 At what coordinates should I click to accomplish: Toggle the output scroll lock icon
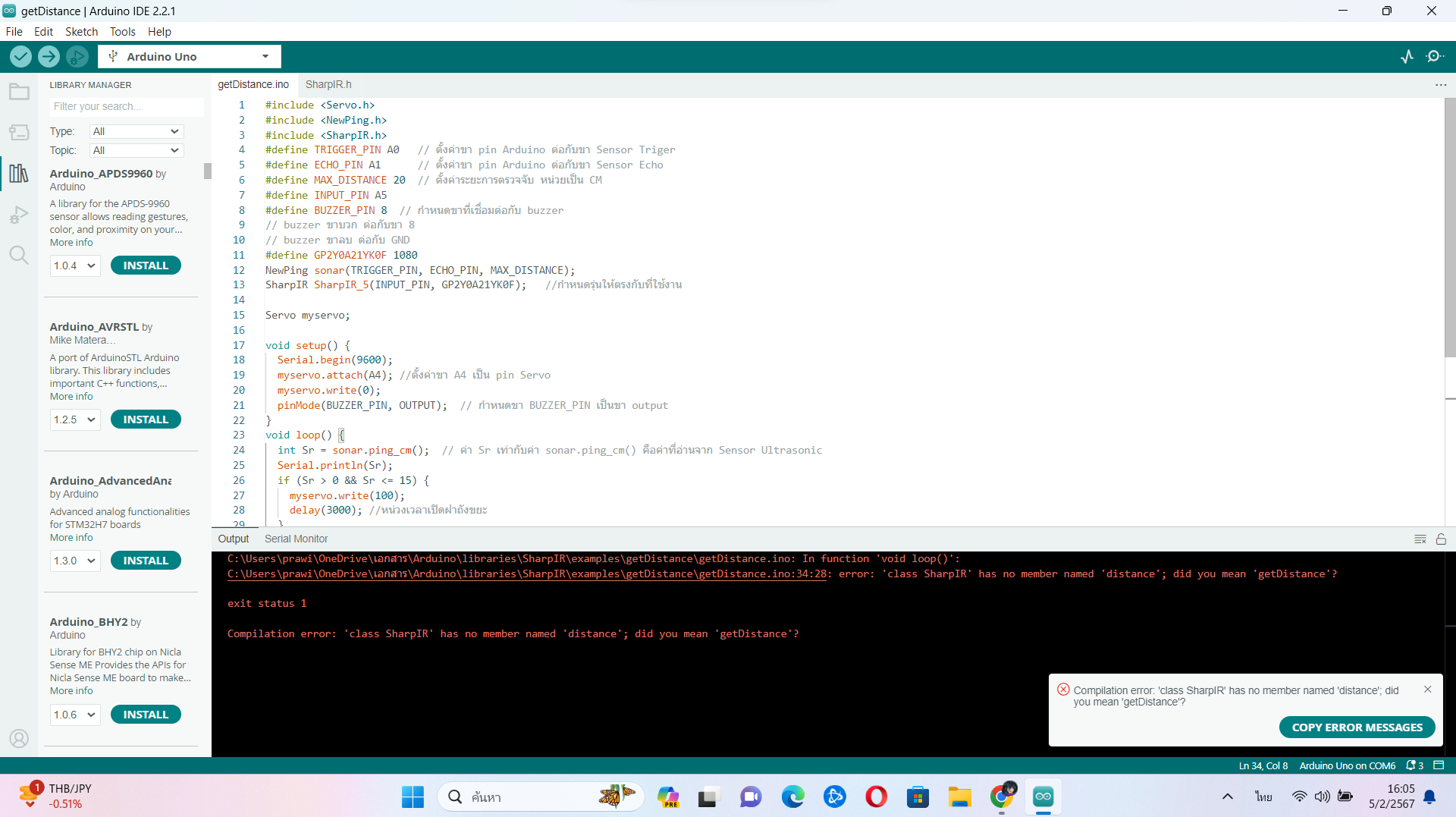pyautogui.click(x=1441, y=539)
